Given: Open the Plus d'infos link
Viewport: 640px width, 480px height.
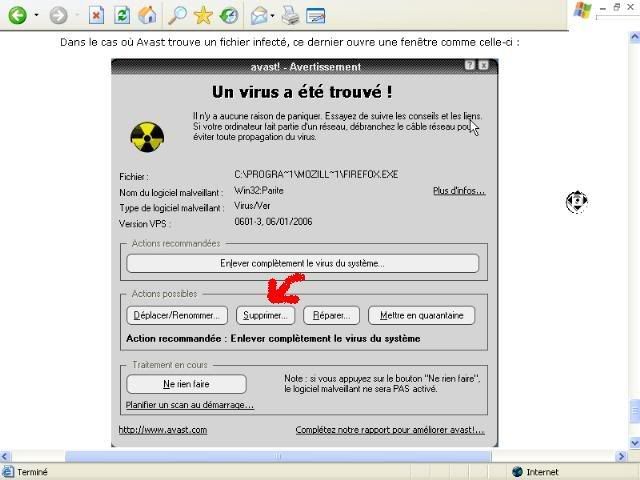Looking at the screenshot, I should pyautogui.click(x=459, y=191).
